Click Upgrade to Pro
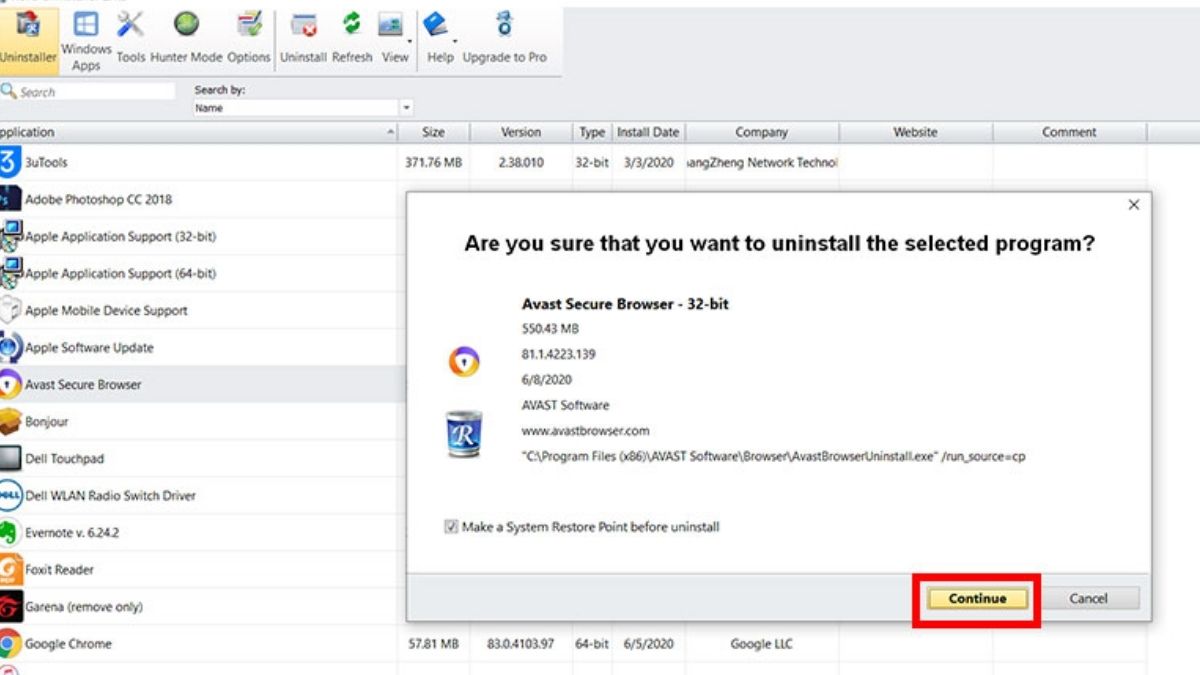1200x675 pixels. coord(504,40)
